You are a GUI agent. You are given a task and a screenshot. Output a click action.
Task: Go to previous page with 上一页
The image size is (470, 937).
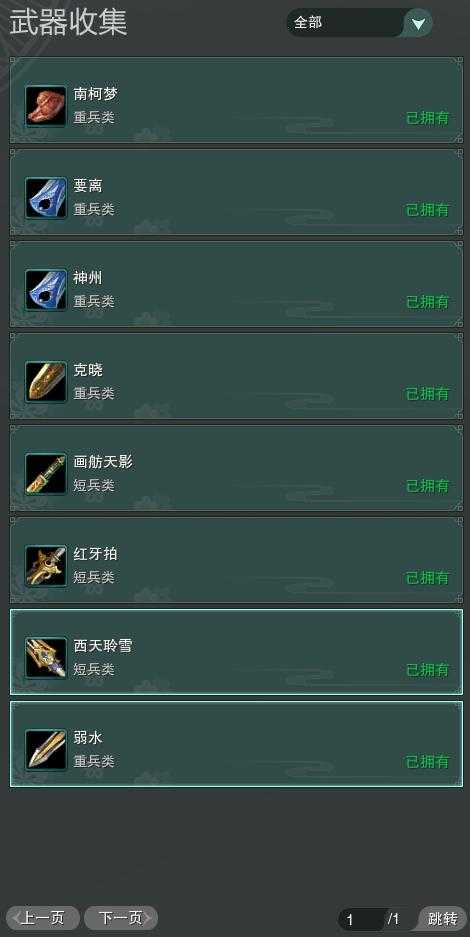pyautogui.click(x=42, y=918)
